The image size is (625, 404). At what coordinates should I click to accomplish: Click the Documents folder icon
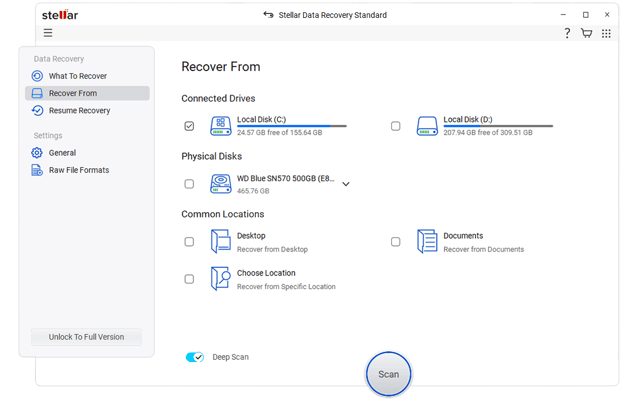click(427, 241)
